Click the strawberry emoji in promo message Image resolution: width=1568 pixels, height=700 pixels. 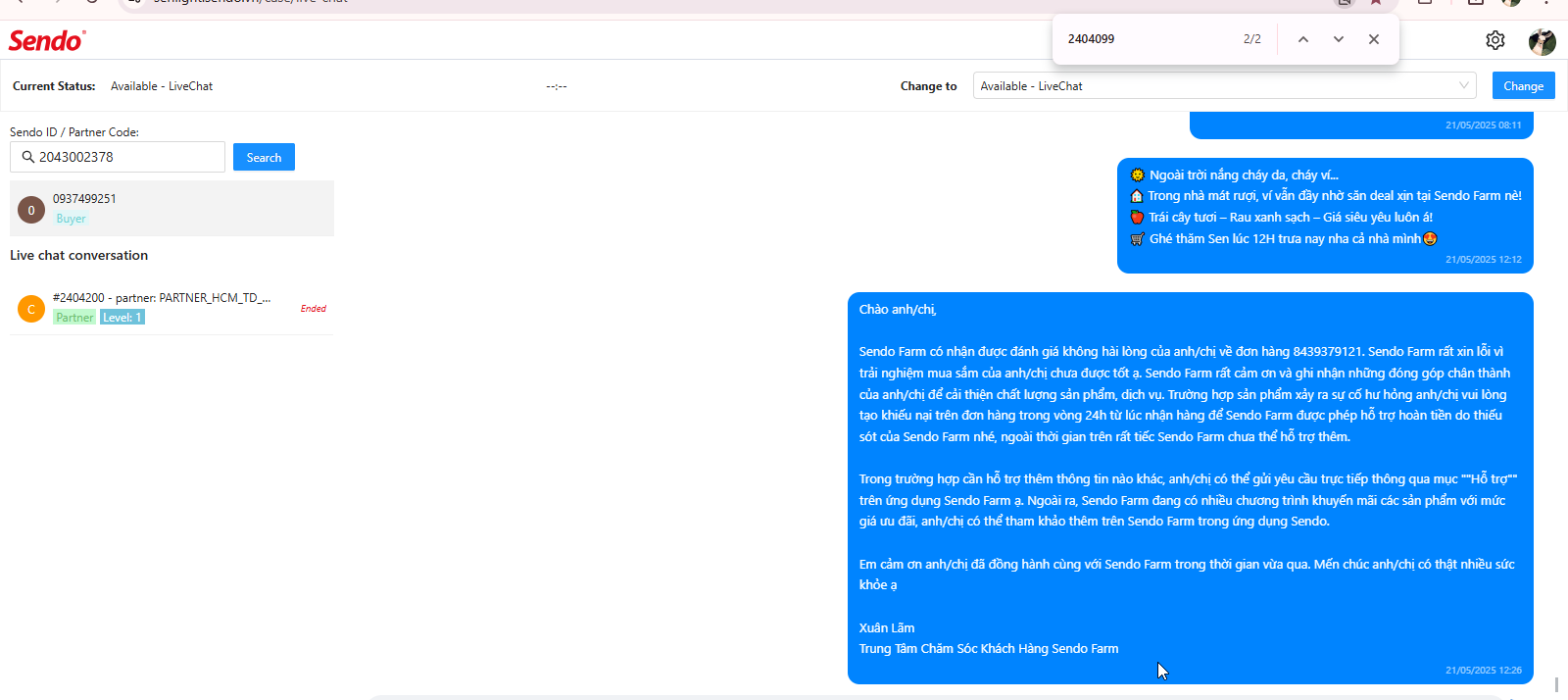click(1137, 218)
